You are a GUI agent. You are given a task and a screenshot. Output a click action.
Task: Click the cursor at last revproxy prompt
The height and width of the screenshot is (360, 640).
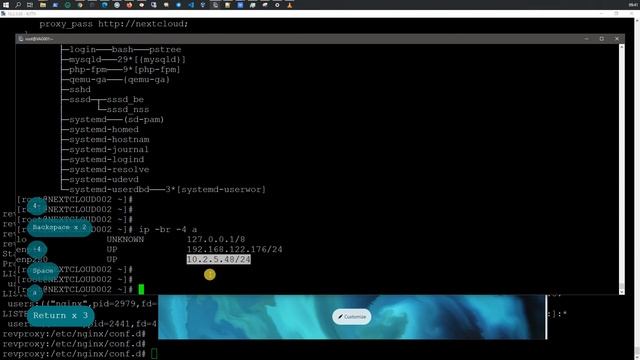pos(154,354)
